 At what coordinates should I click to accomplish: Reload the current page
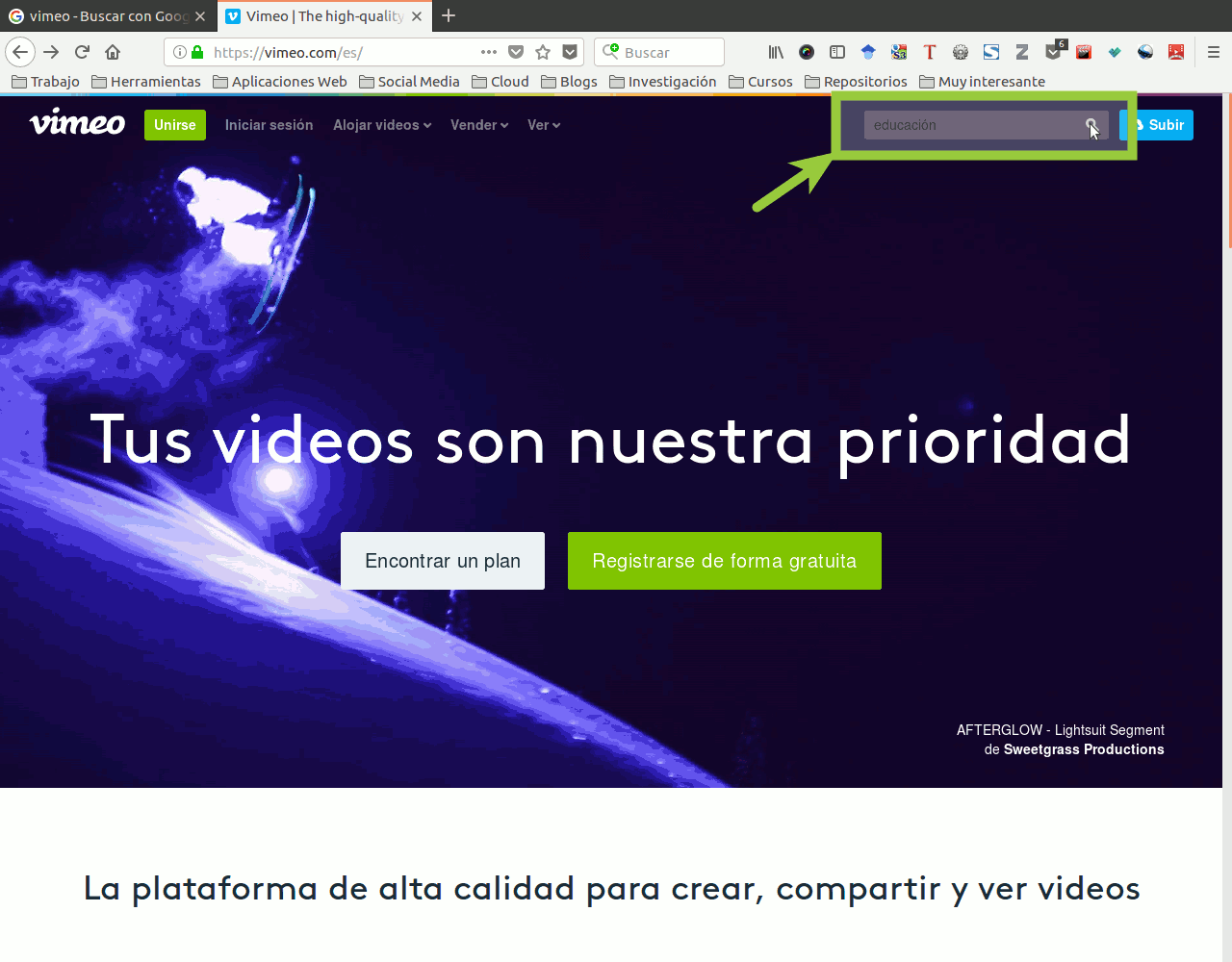tap(82, 52)
